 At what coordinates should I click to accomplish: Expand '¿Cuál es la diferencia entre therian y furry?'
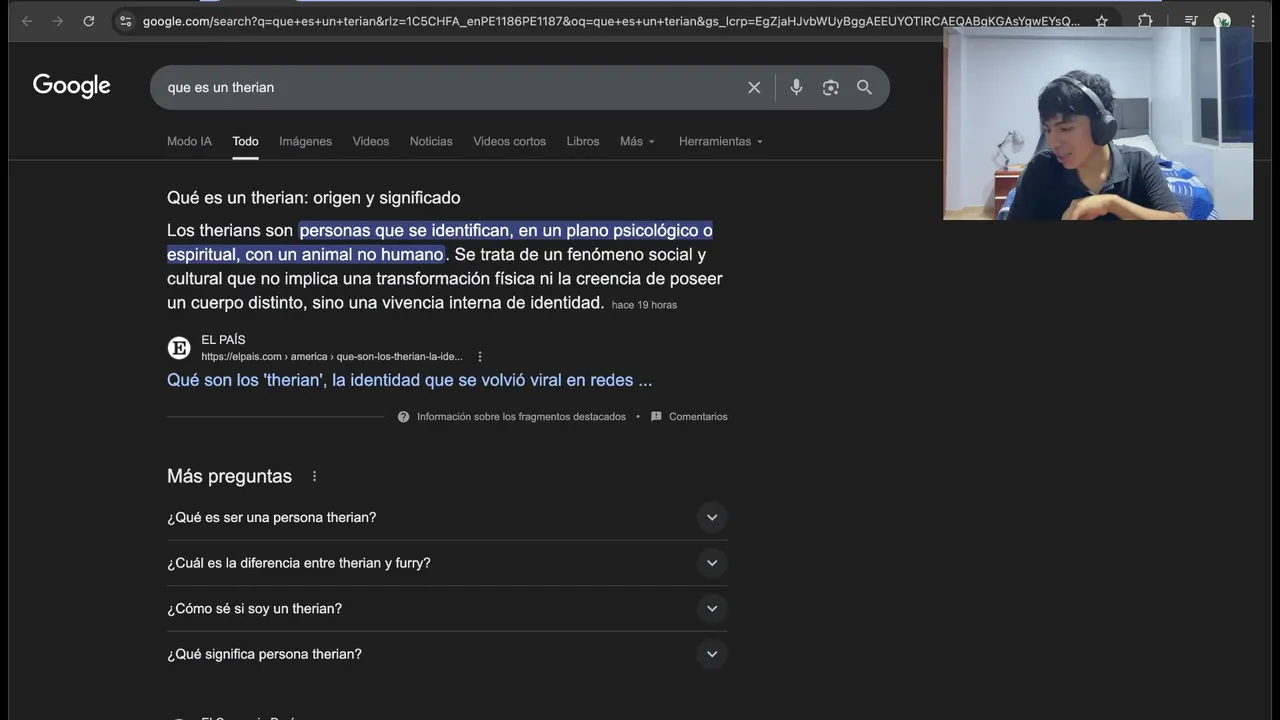coord(447,563)
